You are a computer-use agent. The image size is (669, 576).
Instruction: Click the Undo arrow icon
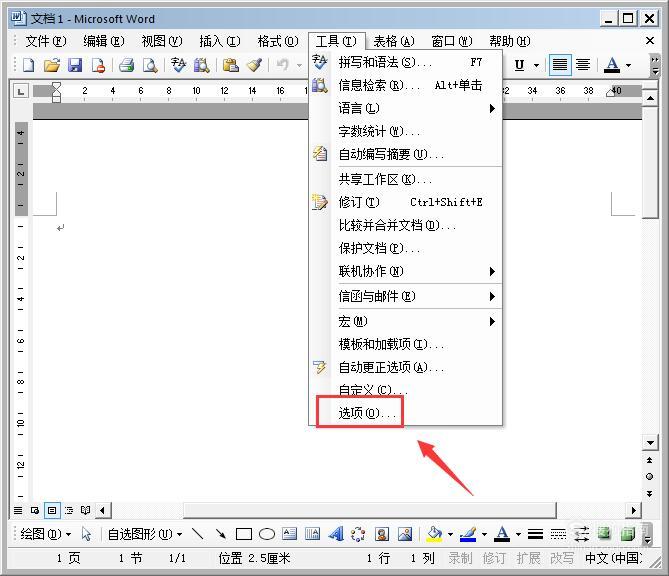click(282, 65)
